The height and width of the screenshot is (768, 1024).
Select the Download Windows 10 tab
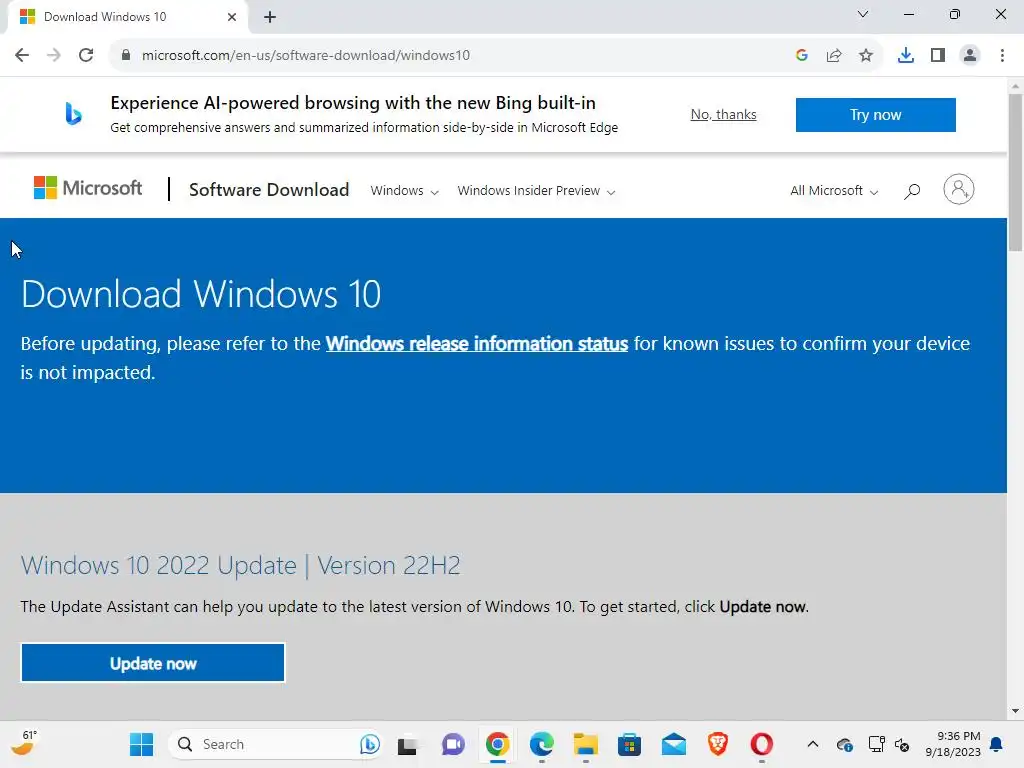(x=128, y=17)
